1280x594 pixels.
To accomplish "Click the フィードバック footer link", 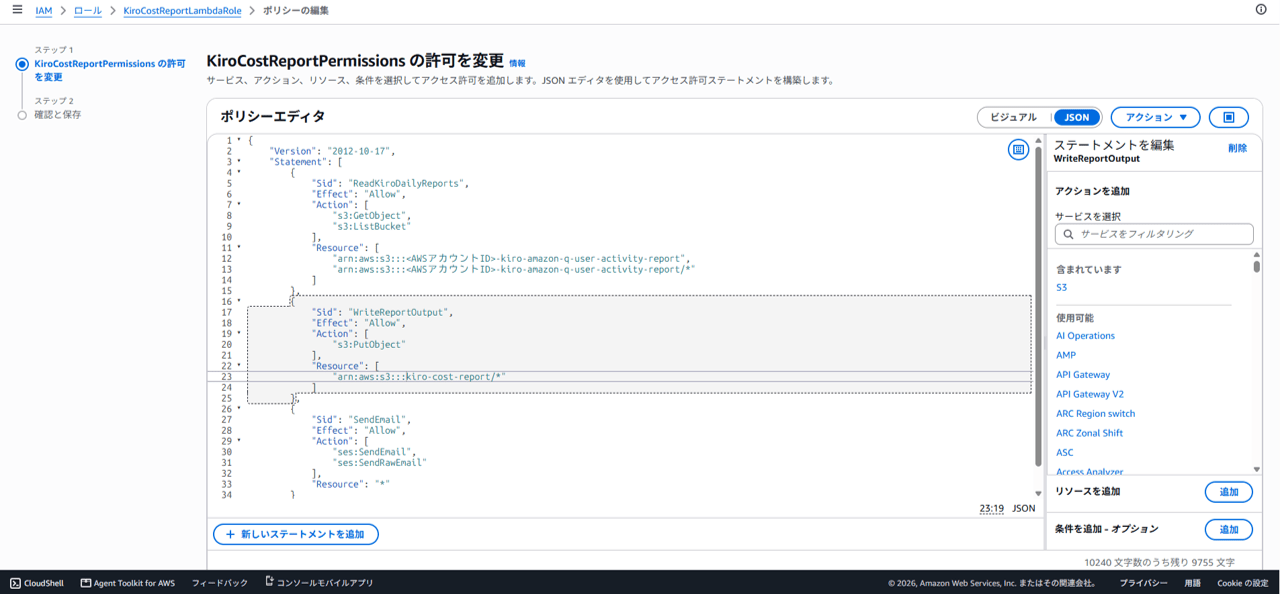I will (220, 583).
